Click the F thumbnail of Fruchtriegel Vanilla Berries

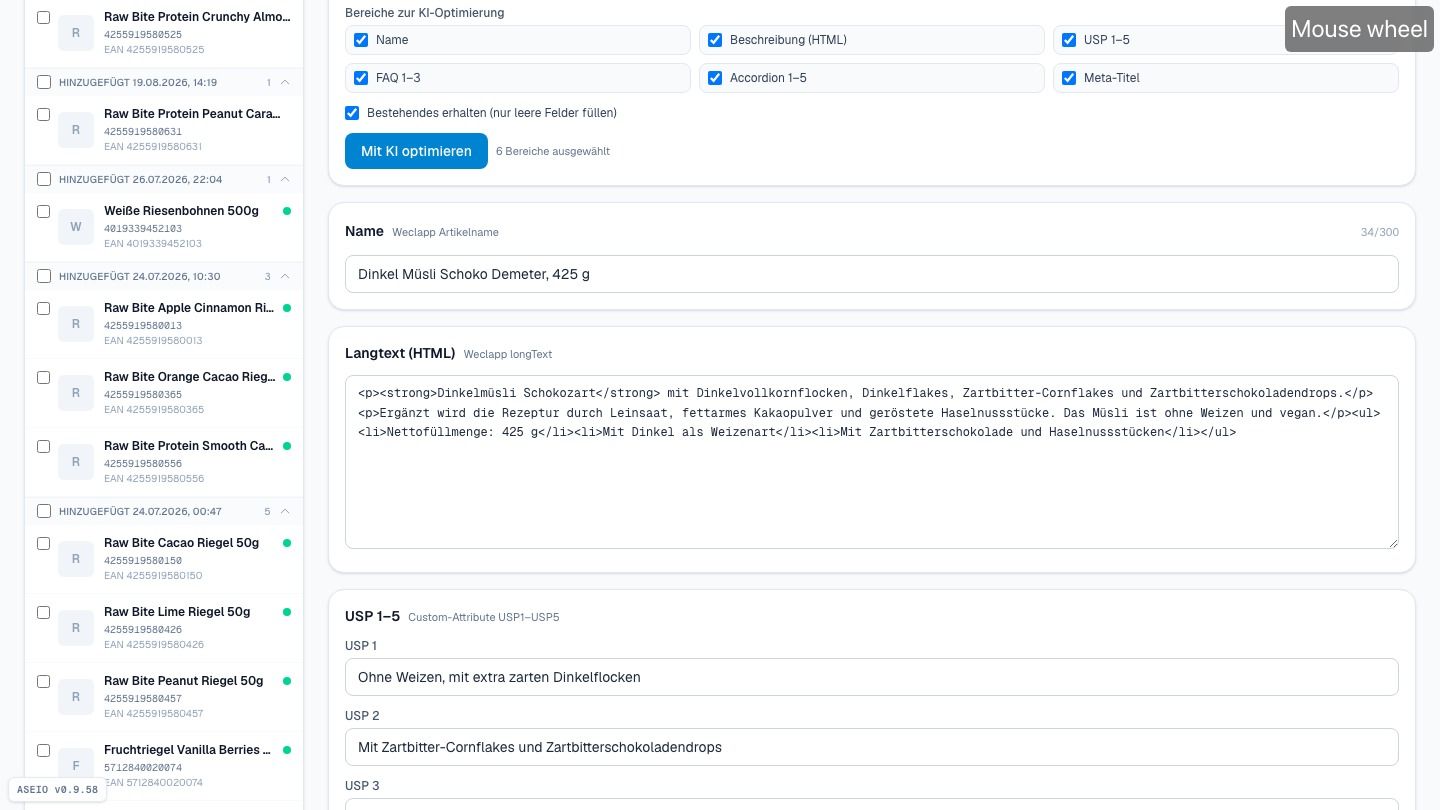click(x=76, y=766)
